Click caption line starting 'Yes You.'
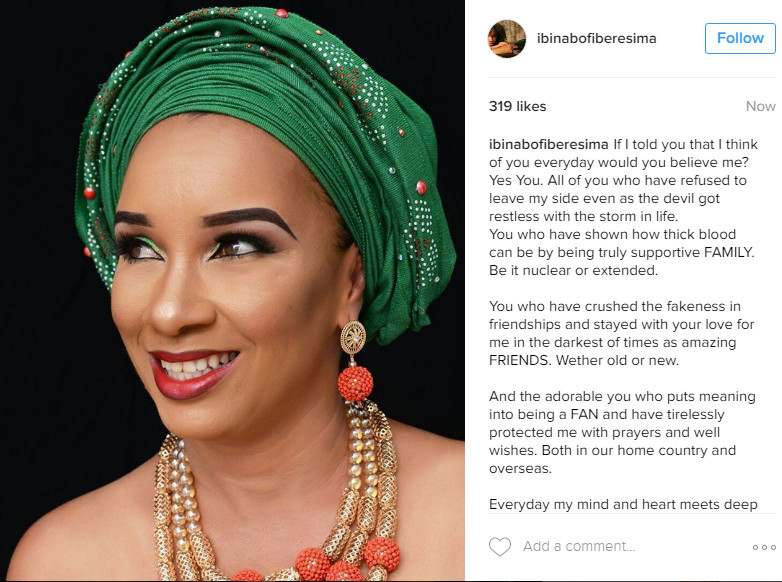Image resolution: width=782 pixels, height=582 pixels. [x=617, y=181]
